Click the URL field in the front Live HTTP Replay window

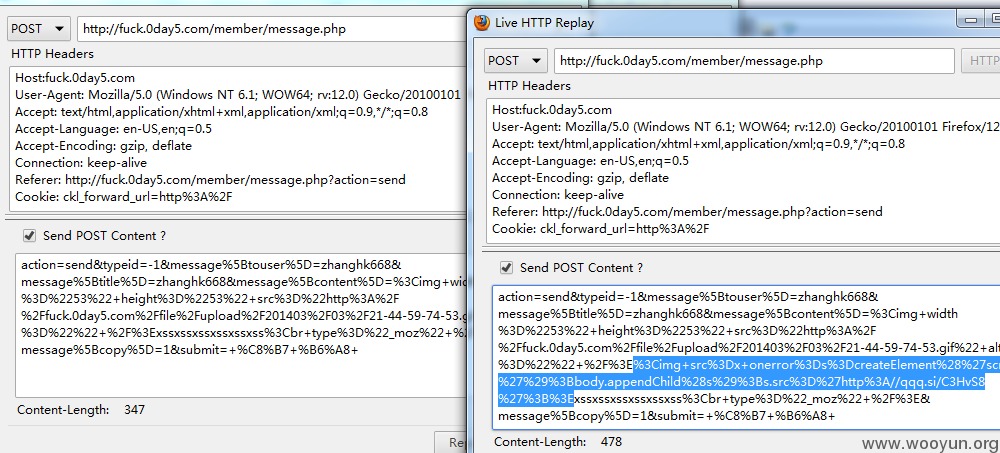(x=754, y=61)
